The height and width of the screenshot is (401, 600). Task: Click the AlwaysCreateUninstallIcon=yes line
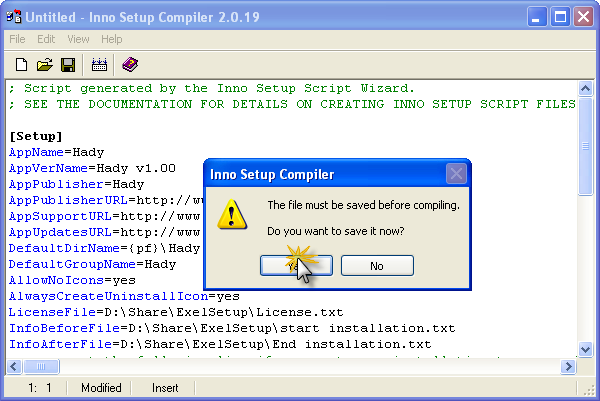click(124, 297)
